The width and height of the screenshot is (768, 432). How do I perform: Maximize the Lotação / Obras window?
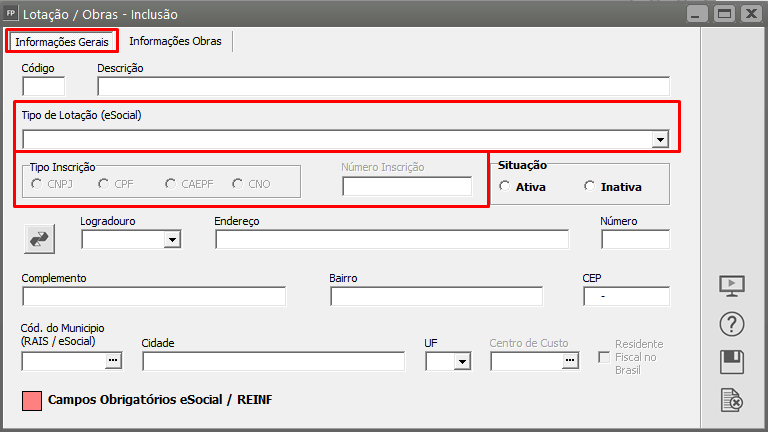(x=724, y=13)
